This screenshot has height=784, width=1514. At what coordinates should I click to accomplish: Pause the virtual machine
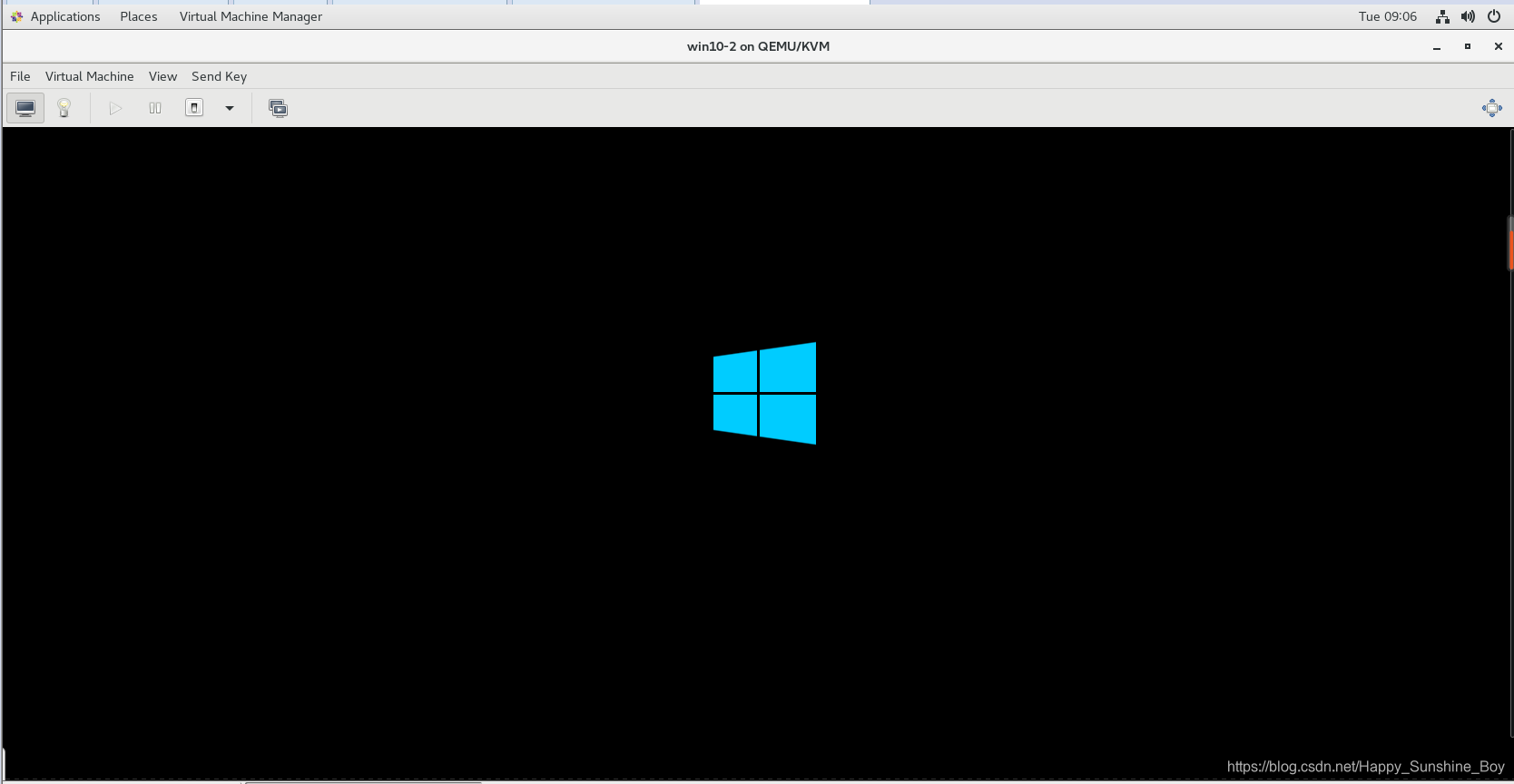click(x=155, y=108)
